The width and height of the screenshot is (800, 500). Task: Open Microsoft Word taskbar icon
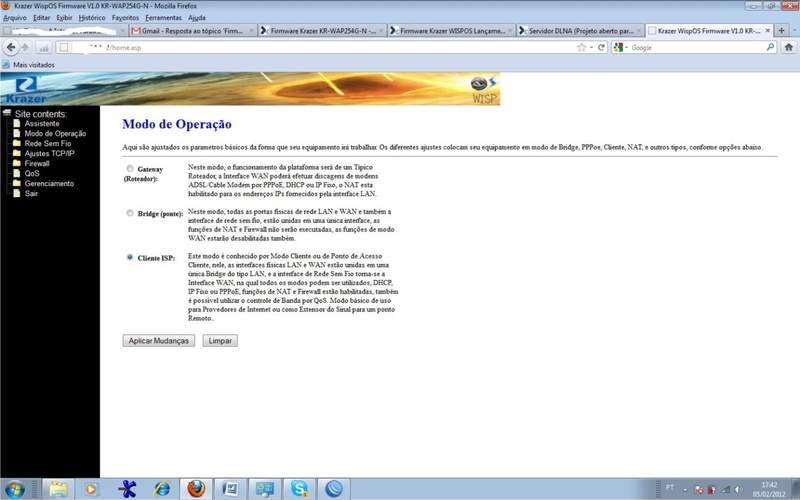[x=231, y=489]
